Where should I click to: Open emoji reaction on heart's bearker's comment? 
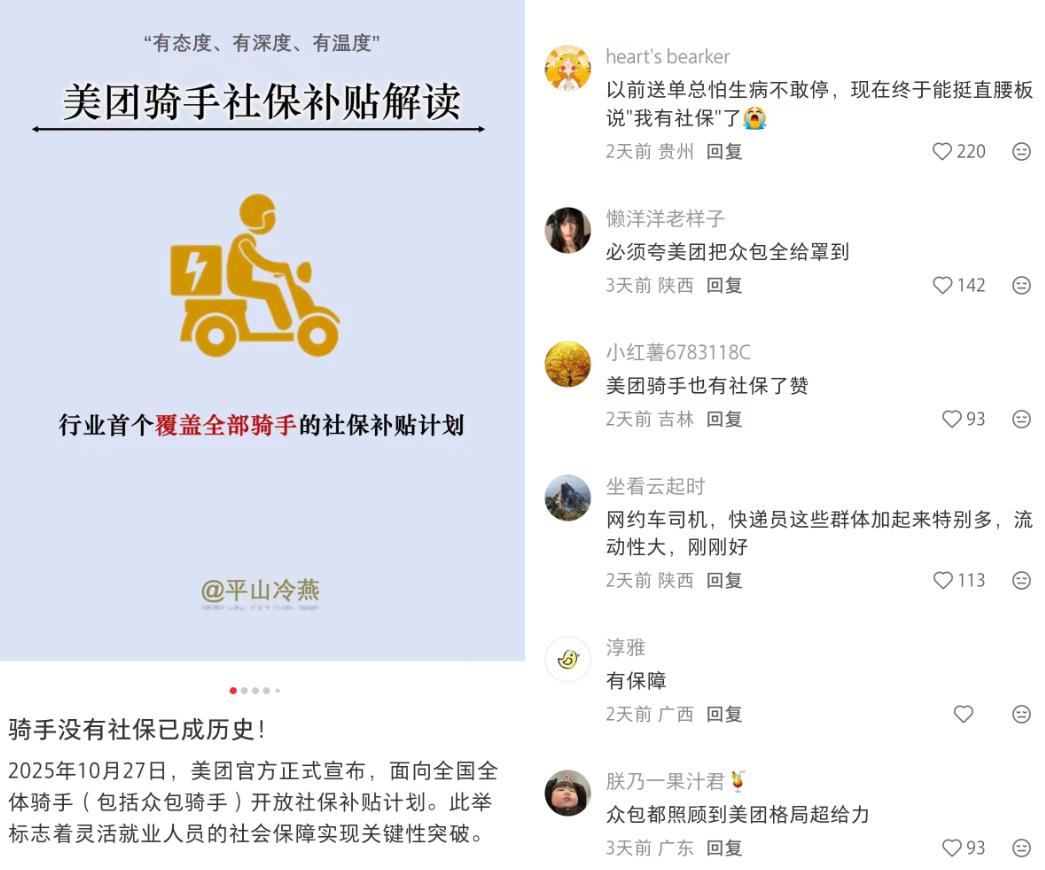[x=1021, y=151]
